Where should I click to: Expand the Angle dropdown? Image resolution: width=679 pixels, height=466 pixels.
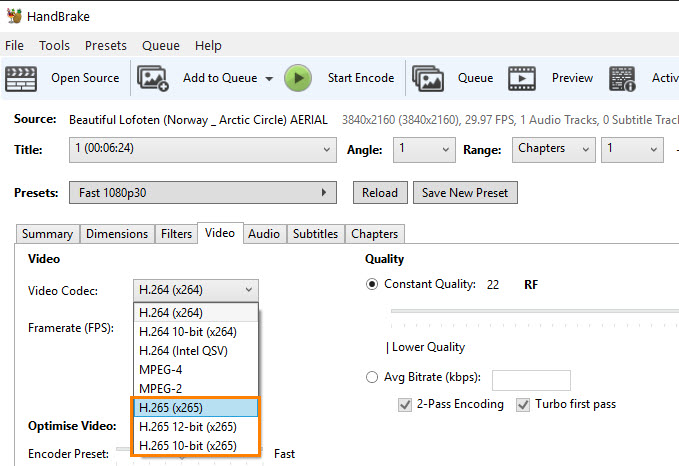(x=424, y=150)
